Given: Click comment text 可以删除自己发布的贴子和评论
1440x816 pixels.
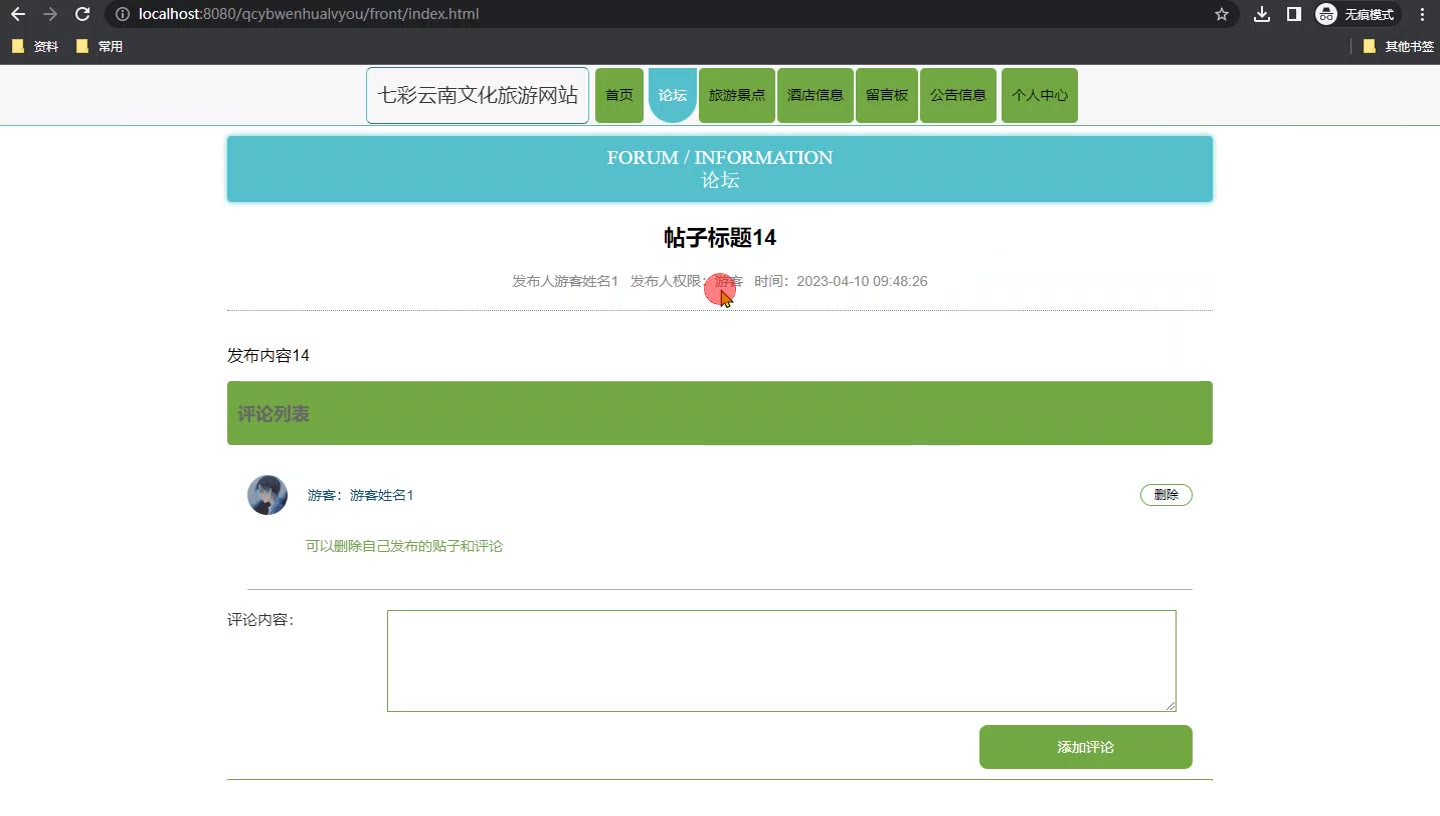Looking at the screenshot, I should tap(404, 546).
